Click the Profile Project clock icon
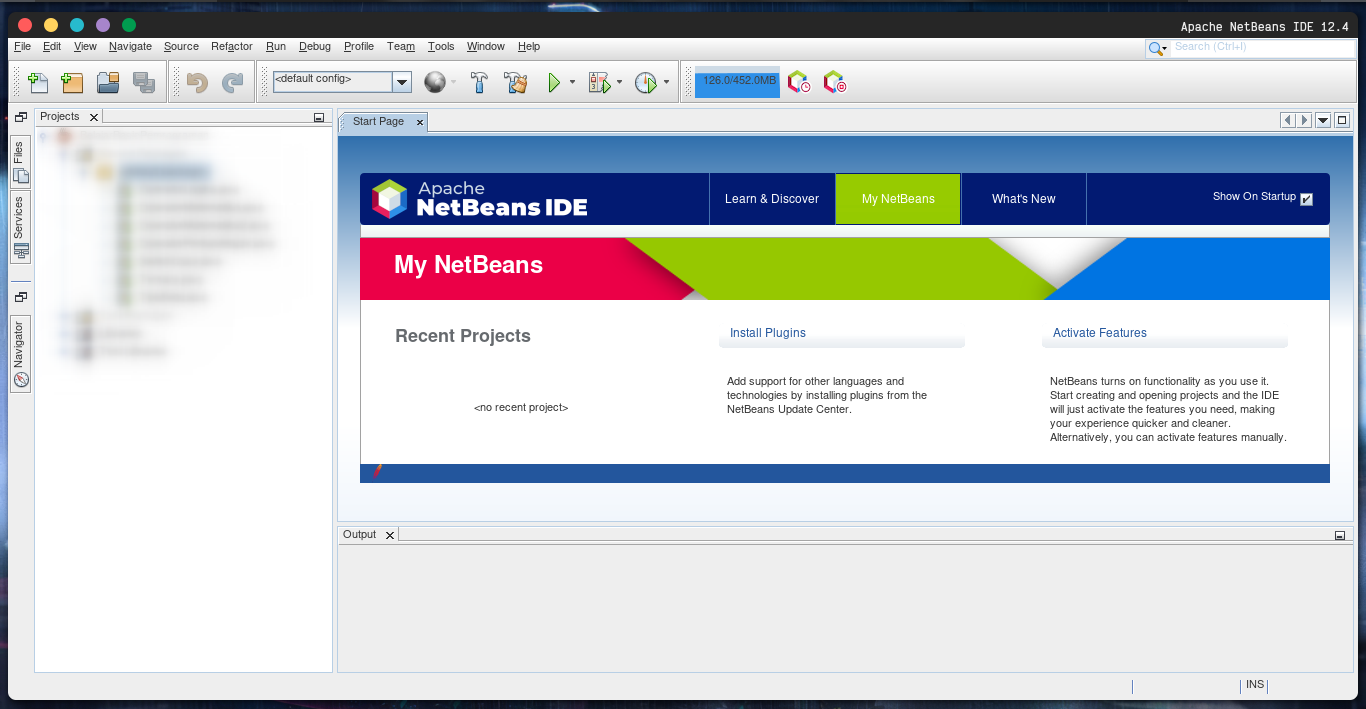 pos(645,82)
